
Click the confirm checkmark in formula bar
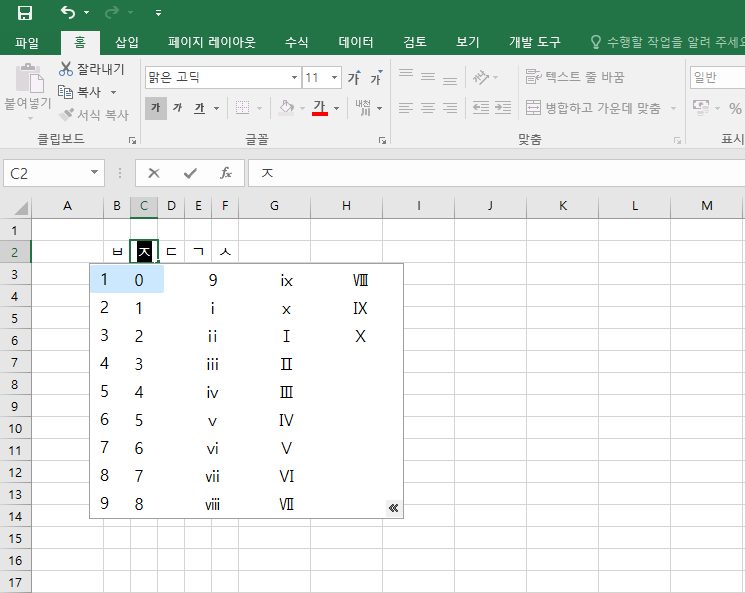tap(190, 173)
